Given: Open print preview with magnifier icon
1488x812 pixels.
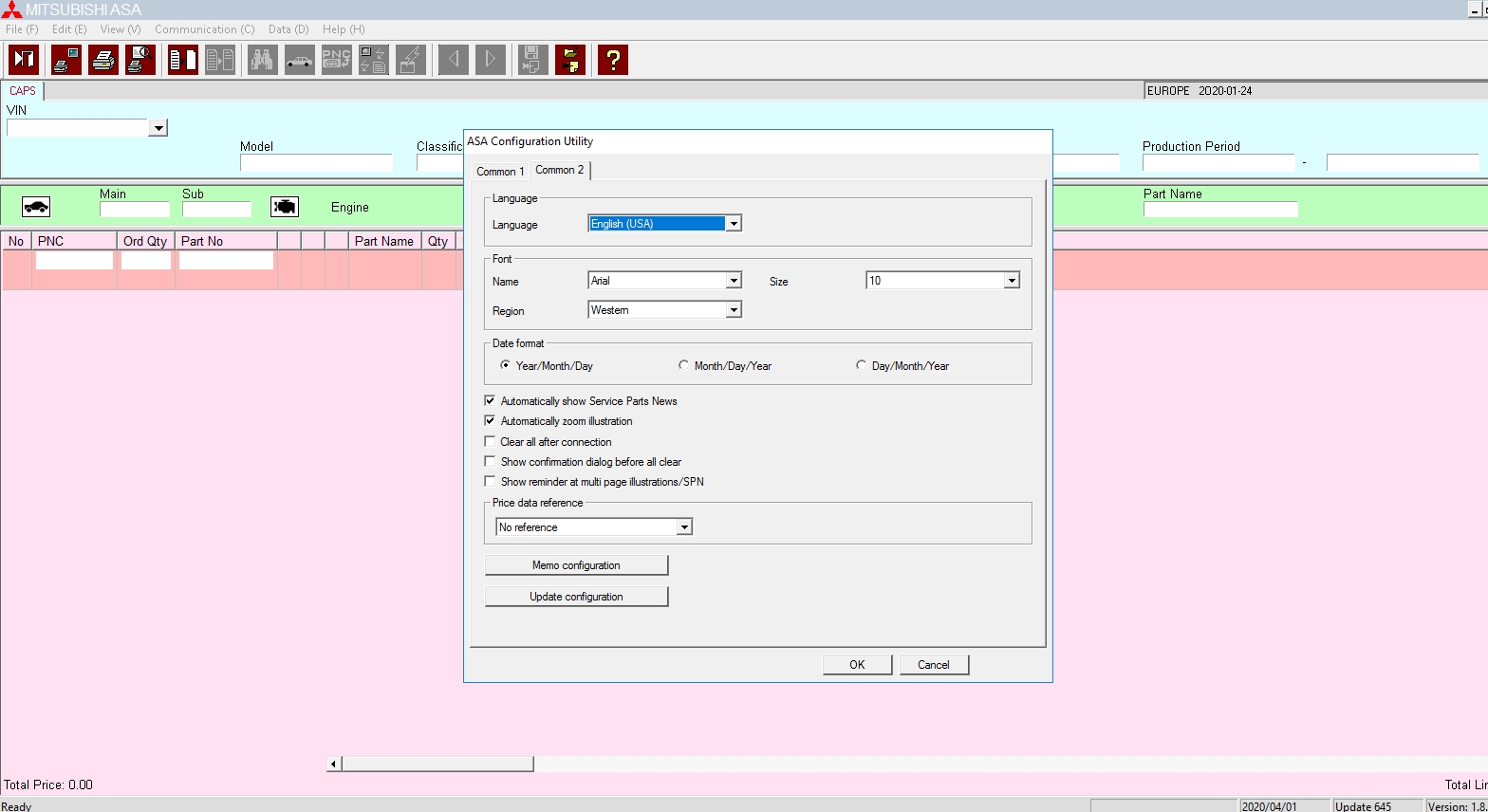Looking at the screenshot, I should pyautogui.click(x=140, y=60).
